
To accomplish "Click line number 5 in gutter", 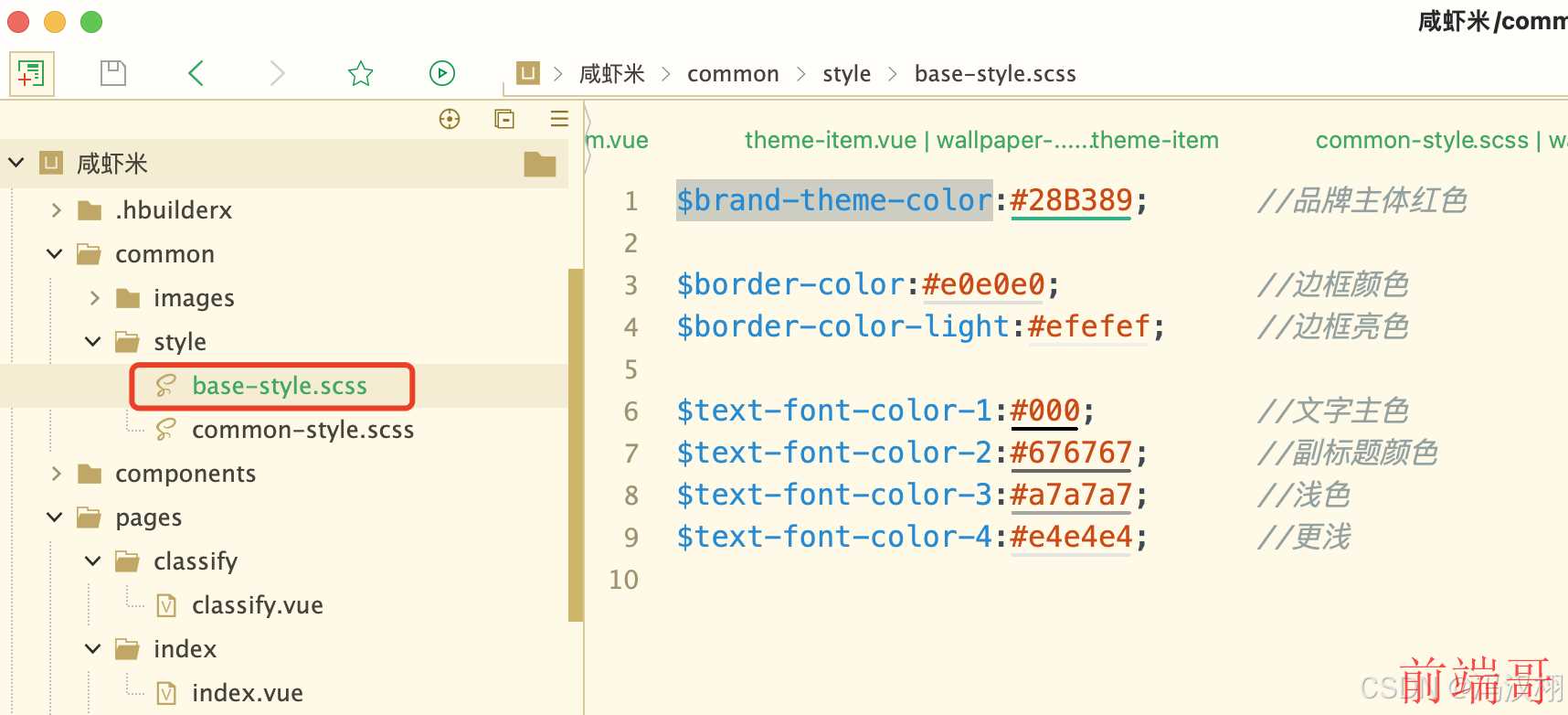I will tap(630, 369).
